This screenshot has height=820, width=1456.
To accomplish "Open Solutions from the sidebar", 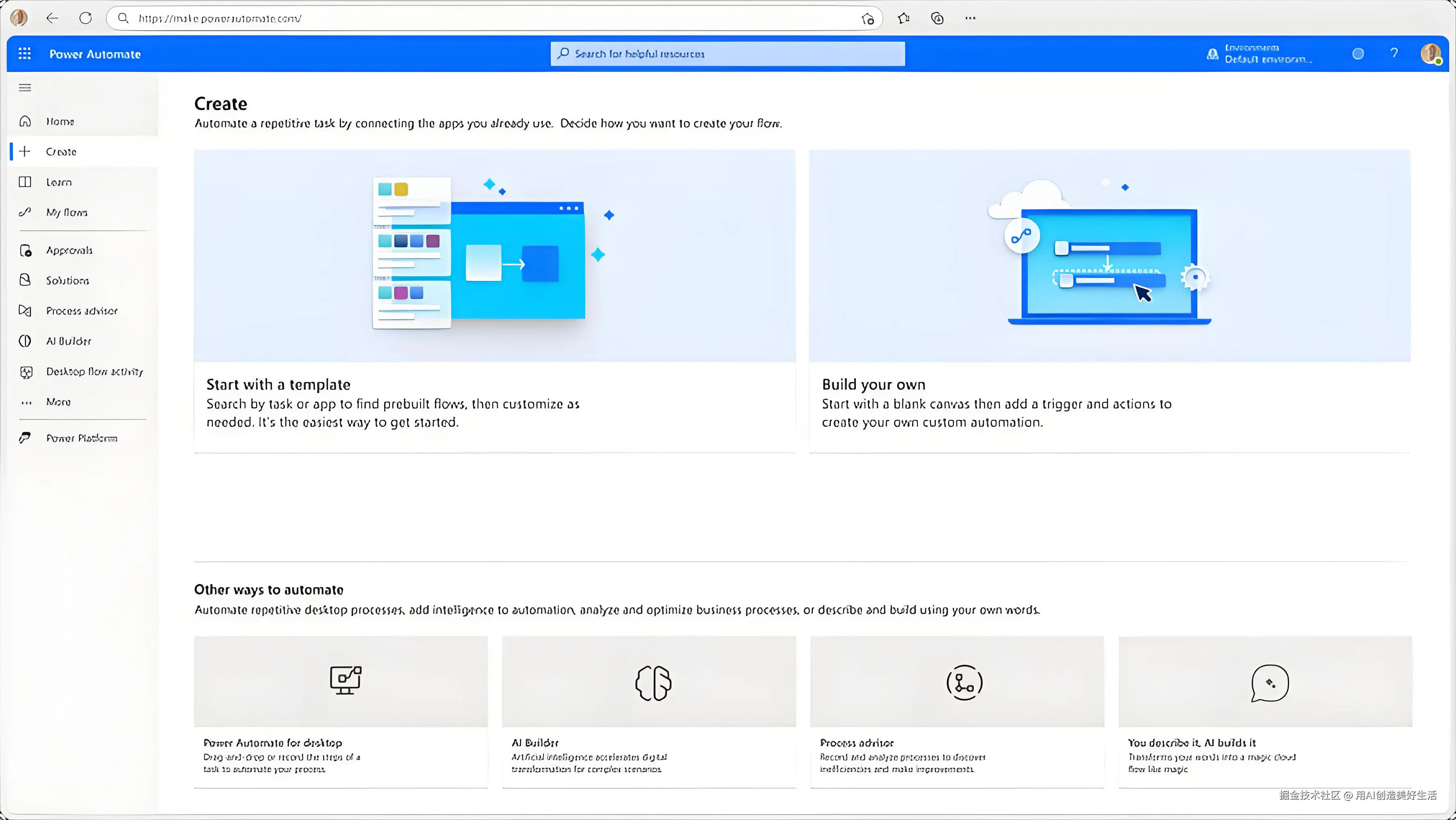I will click(x=67, y=280).
